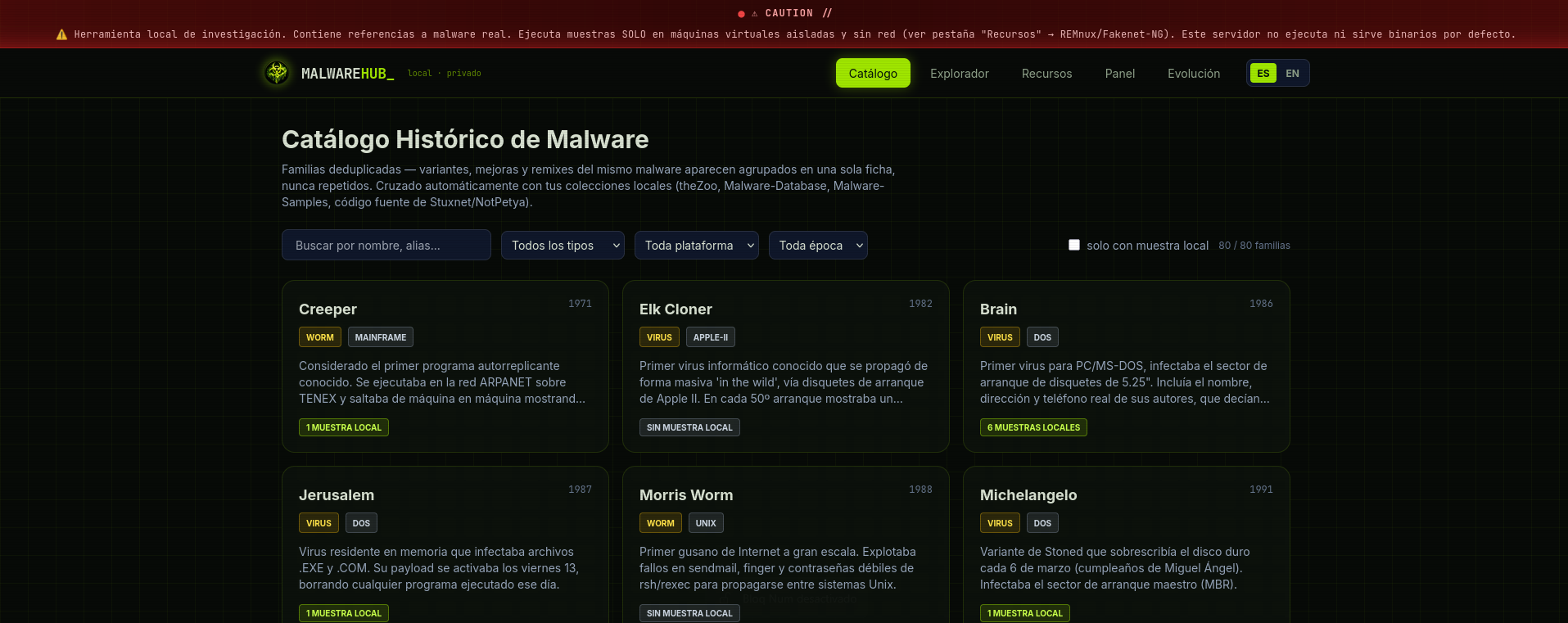Expand the 'Todos los tipos' dropdown
The height and width of the screenshot is (623, 1568).
pyautogui.click(x=563, y=245)
